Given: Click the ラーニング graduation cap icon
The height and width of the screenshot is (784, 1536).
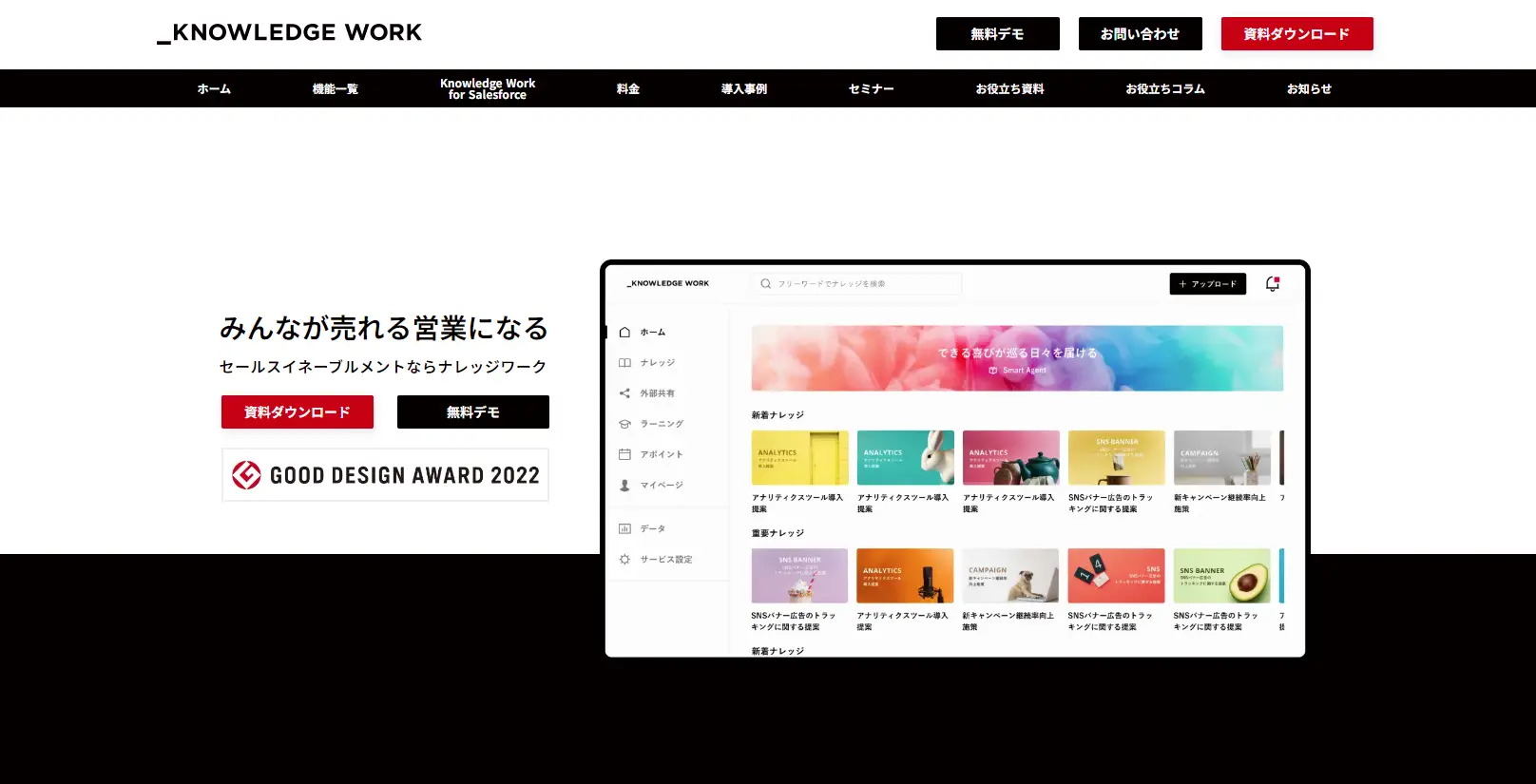Looking at the screenshot, I should click(624, 424).
